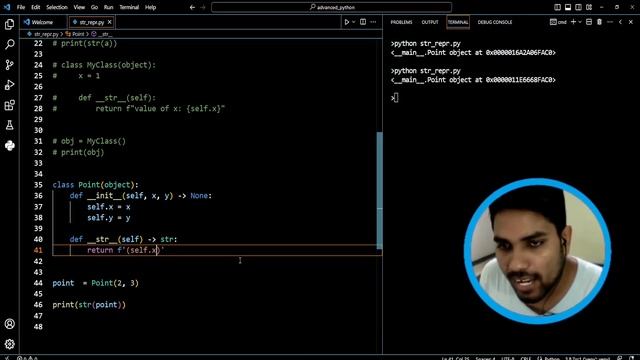Open the Python extension view
Viewport: 640px width, 360px height.
[x=9, y=146]
